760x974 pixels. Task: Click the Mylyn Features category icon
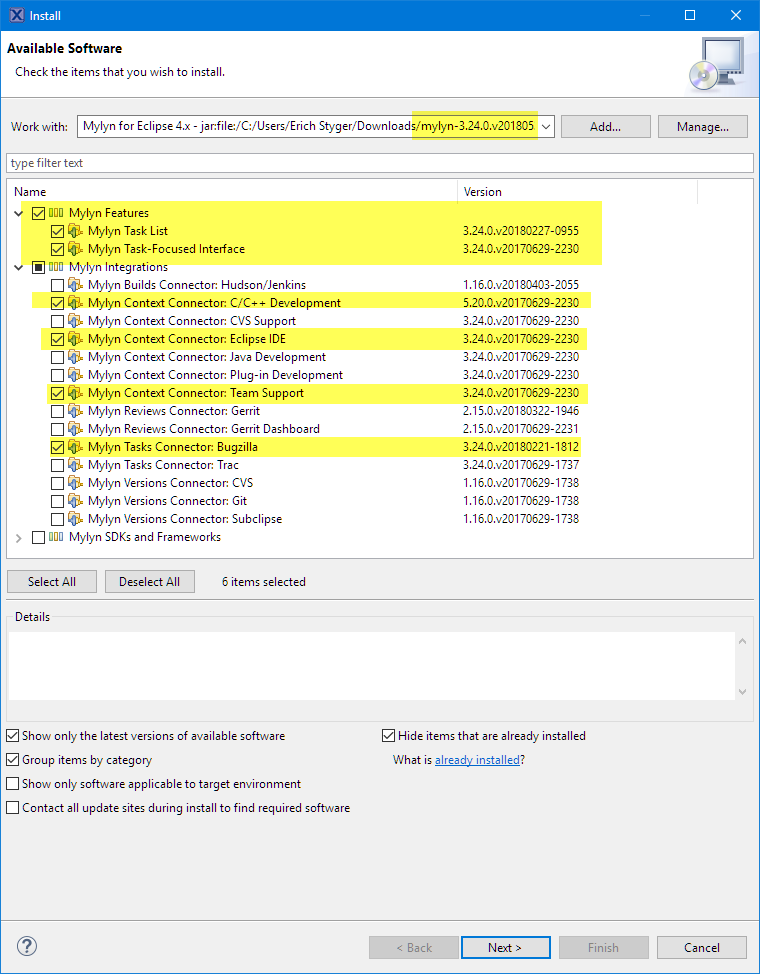57,213
